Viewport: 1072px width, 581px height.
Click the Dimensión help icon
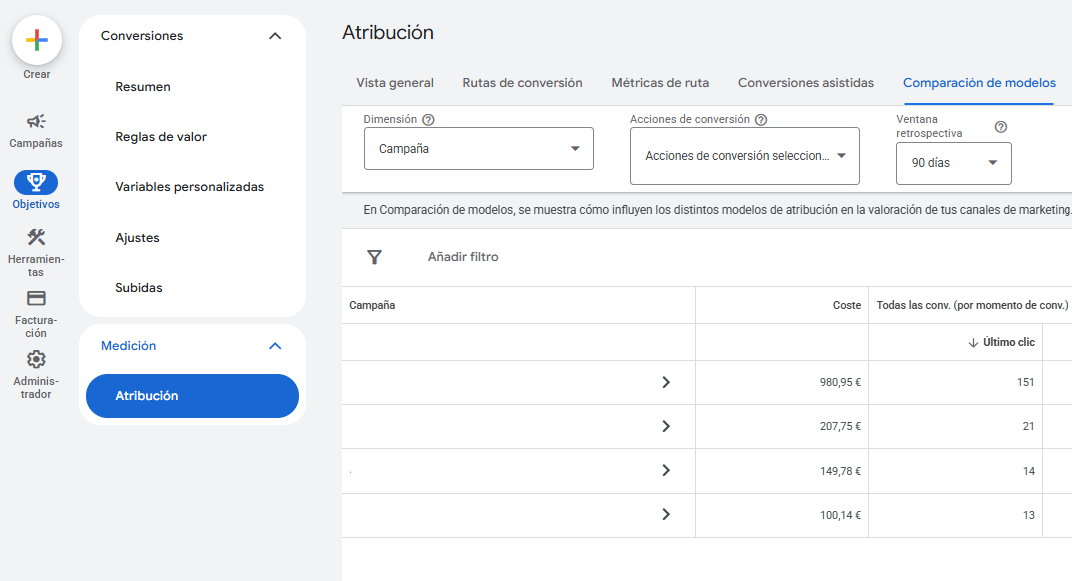pos(428,118)
